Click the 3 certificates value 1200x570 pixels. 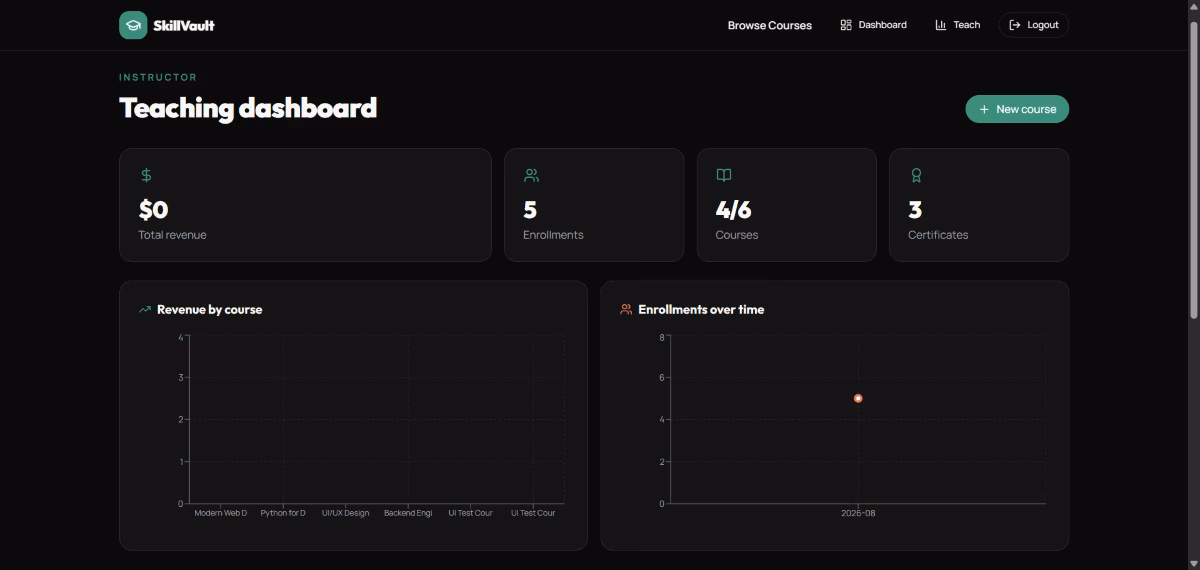[x=915, y=210]
